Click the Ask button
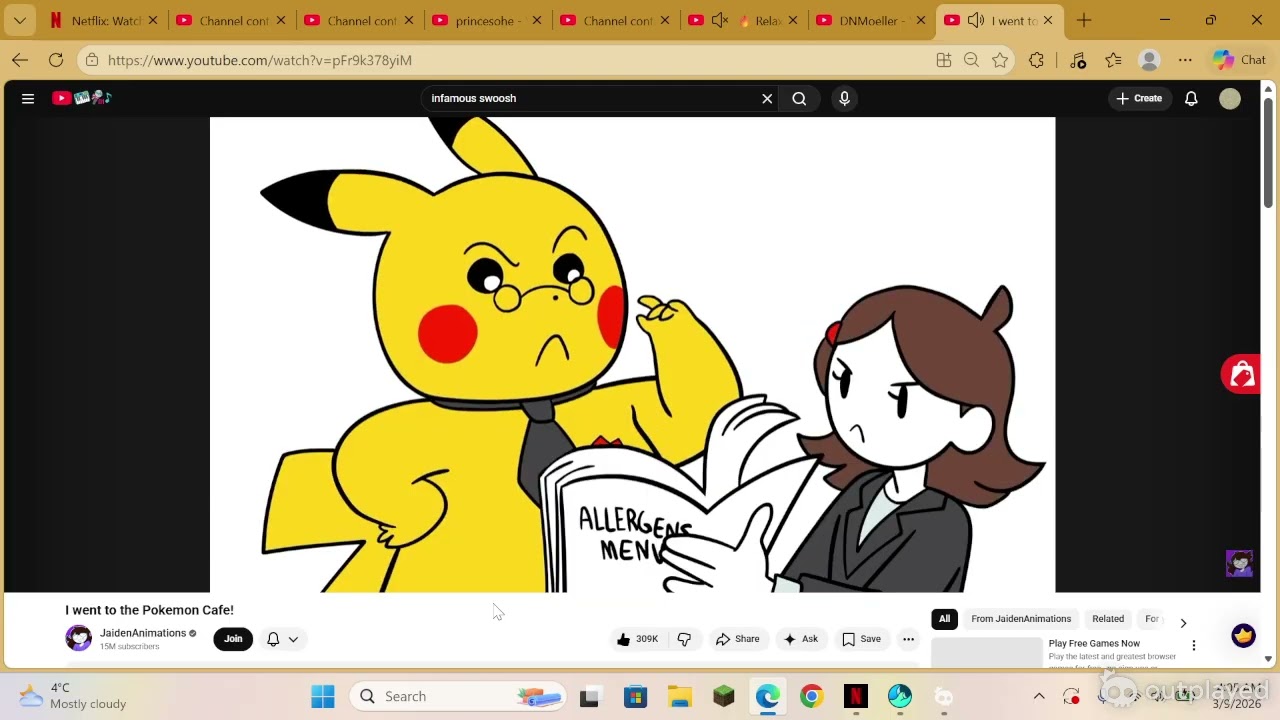1280x720 pixels. click(x=801, y=639)
